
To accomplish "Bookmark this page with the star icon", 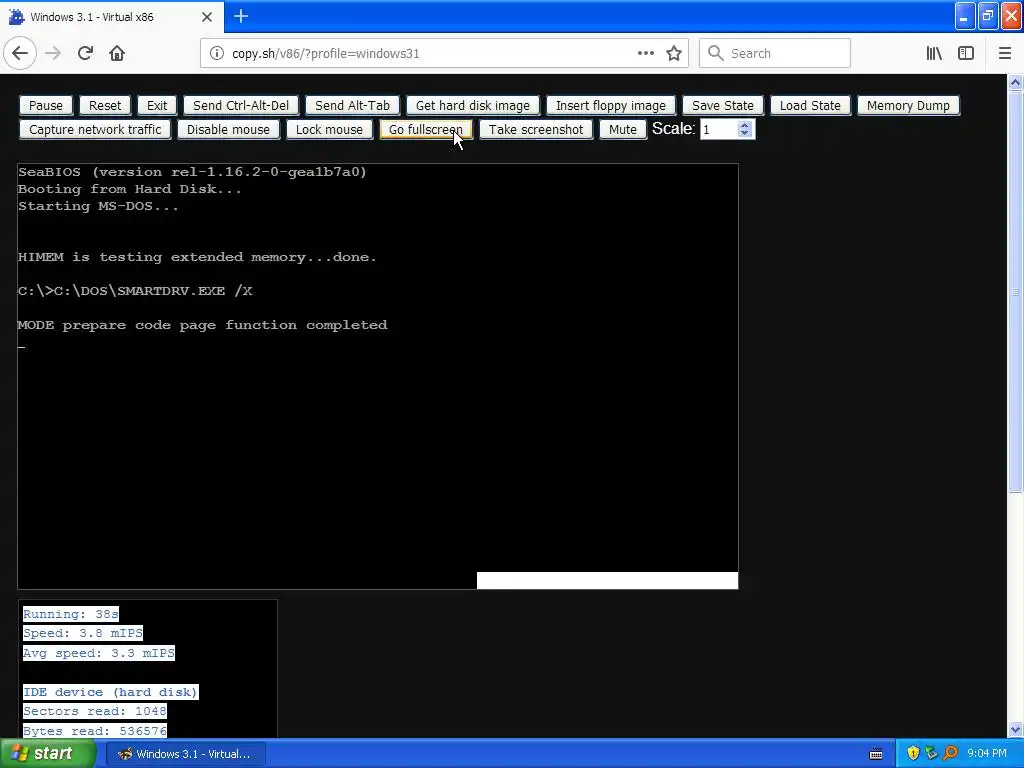I will coord(674,54).
